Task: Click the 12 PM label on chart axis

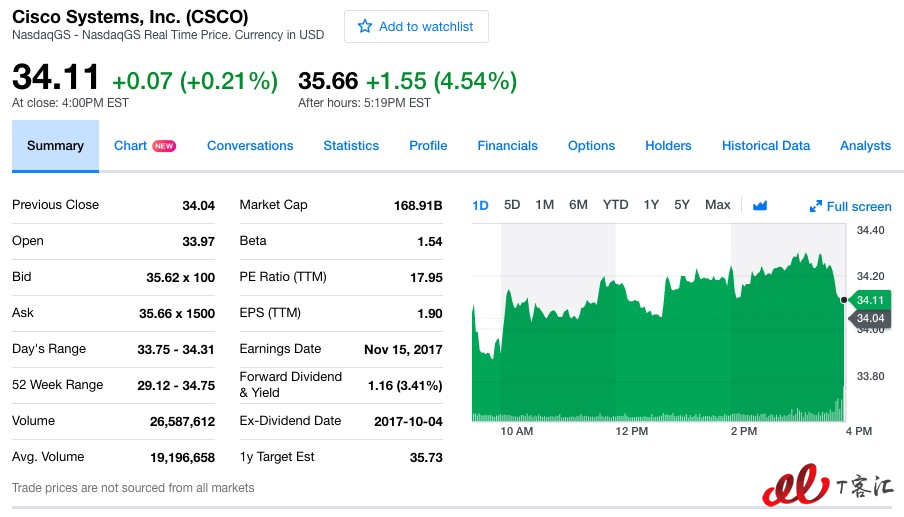Action: click(x=631, y=431)
